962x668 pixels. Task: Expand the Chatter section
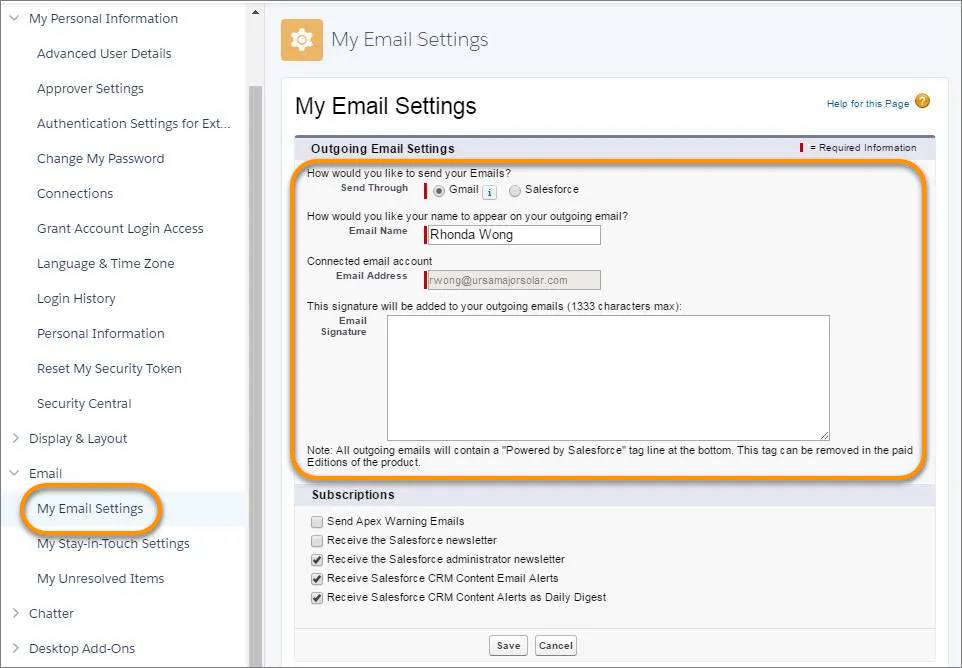point(15,613)
